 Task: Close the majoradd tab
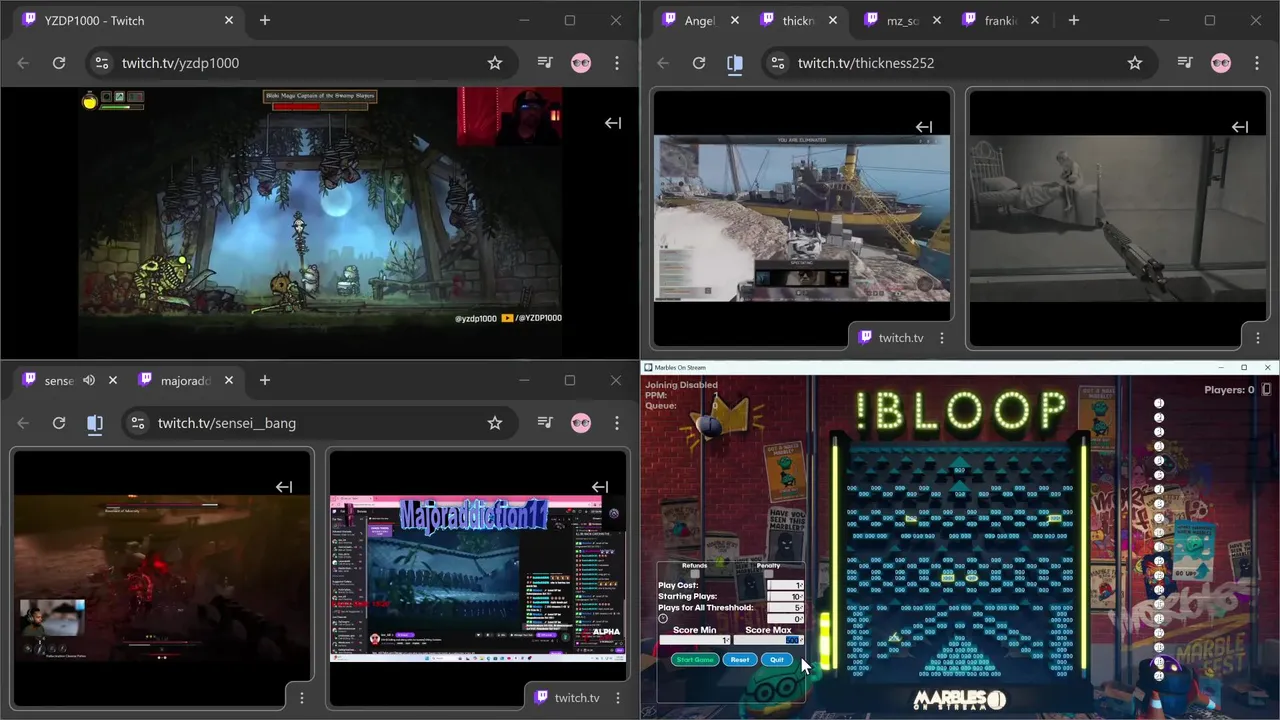[x=229, y=380]
